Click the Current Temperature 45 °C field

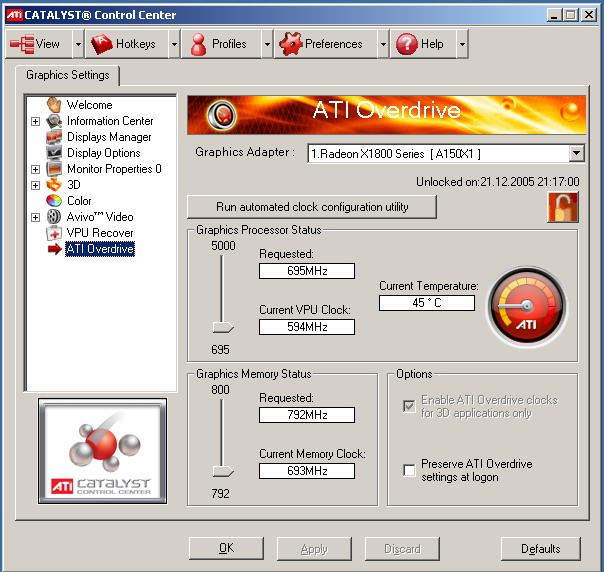point(427,303)
